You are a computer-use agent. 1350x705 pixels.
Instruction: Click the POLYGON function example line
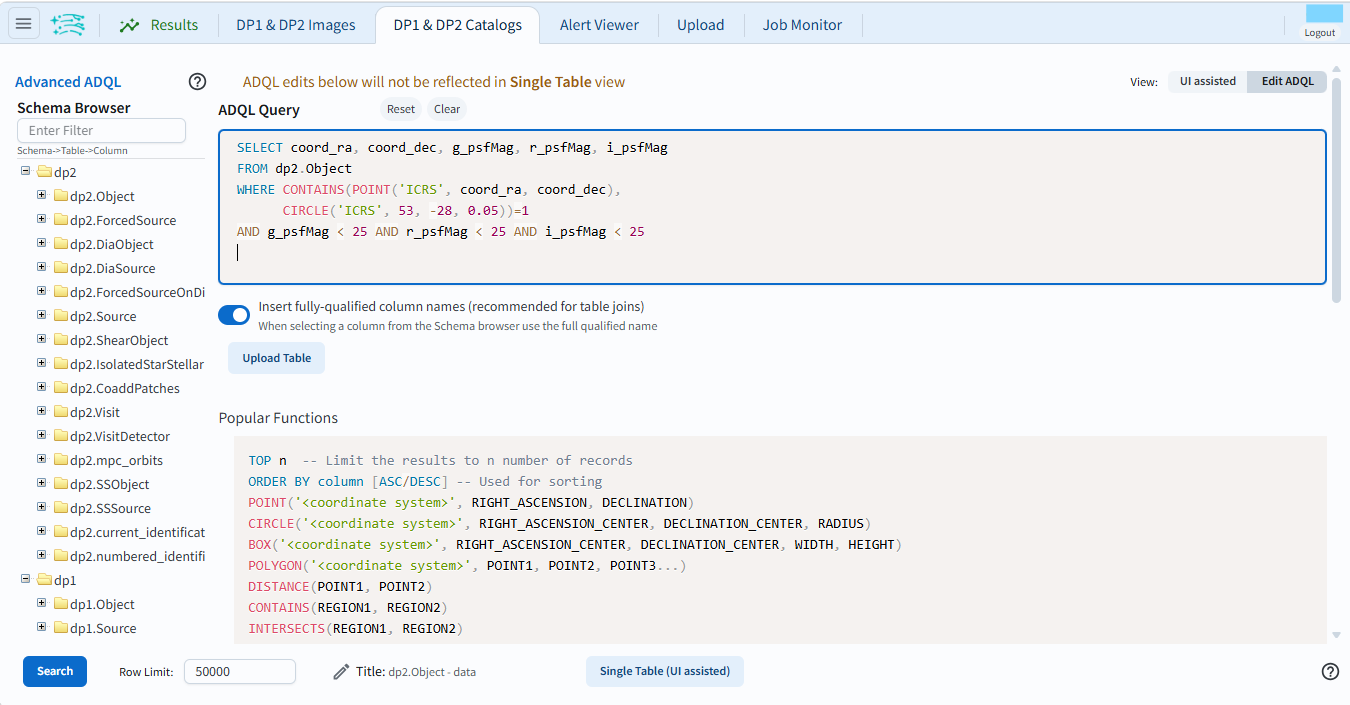tap(467, 565)
